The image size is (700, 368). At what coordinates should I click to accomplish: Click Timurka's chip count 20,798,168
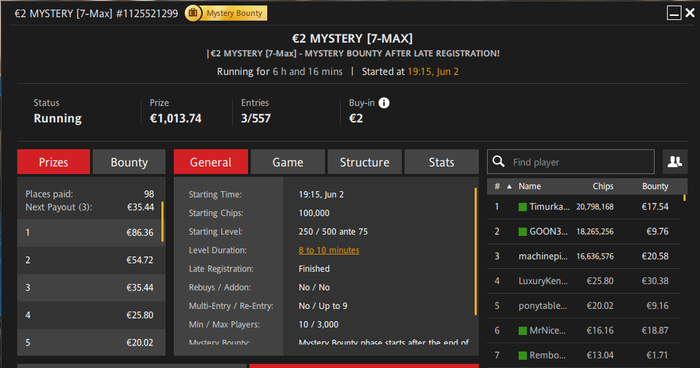click(x=595, y=207)
